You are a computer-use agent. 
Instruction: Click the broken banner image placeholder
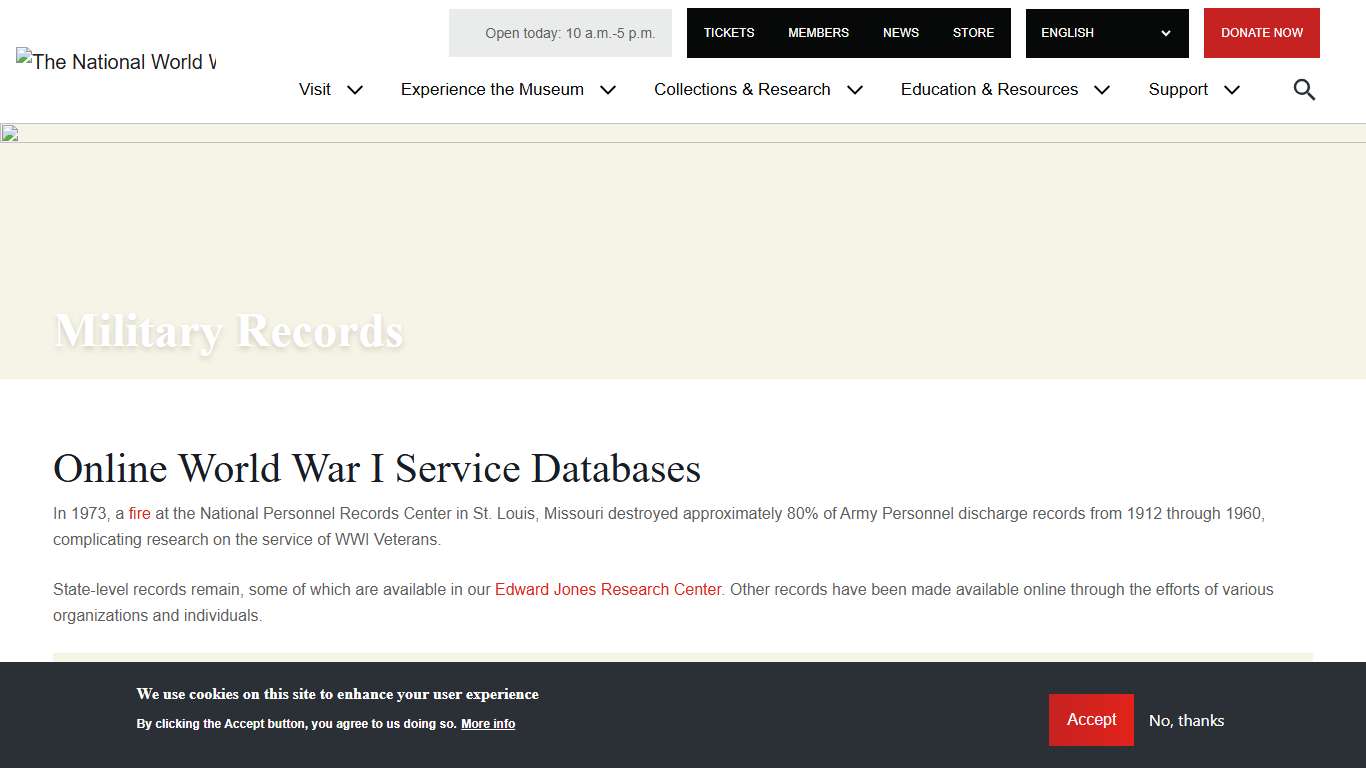10,134
